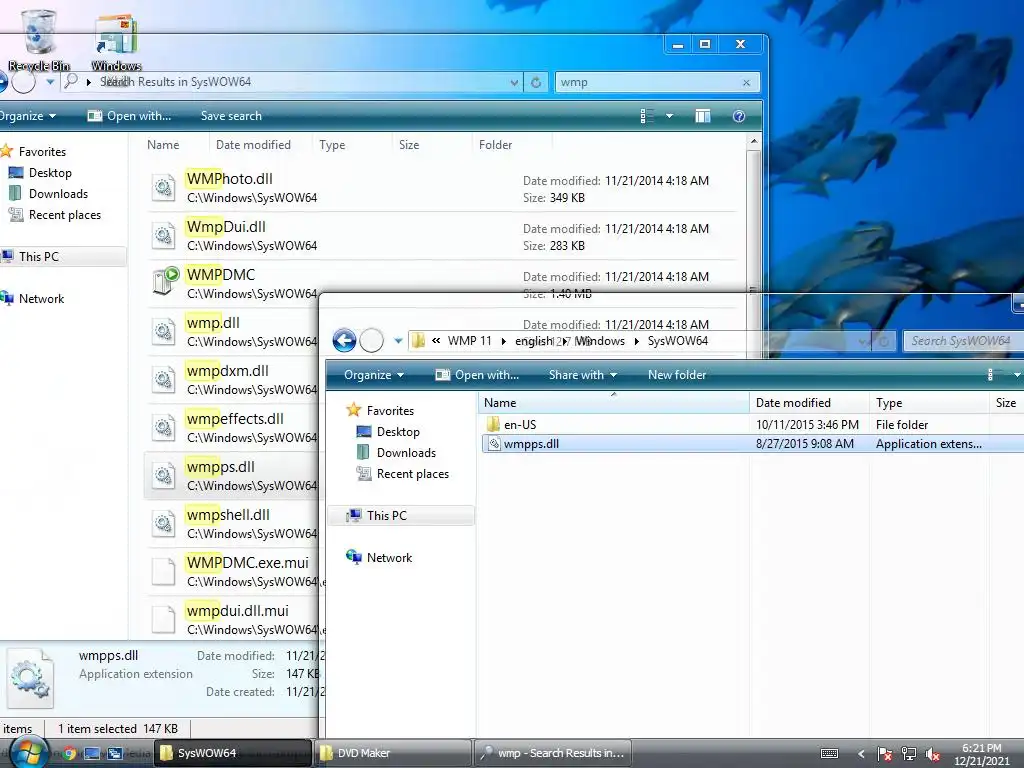Open touch keyboard from taskbar

click(x=829, y=754)
